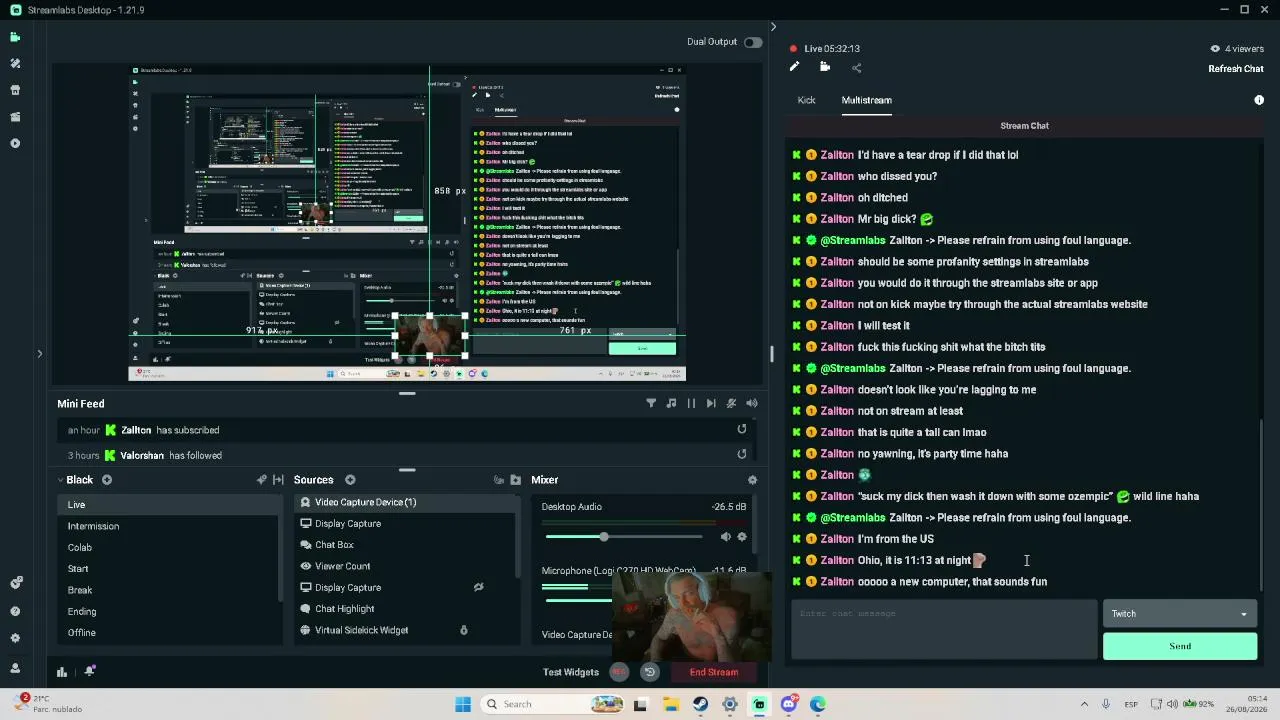Select the Colab scene
1280x720 pixels.
coord(170,548)
